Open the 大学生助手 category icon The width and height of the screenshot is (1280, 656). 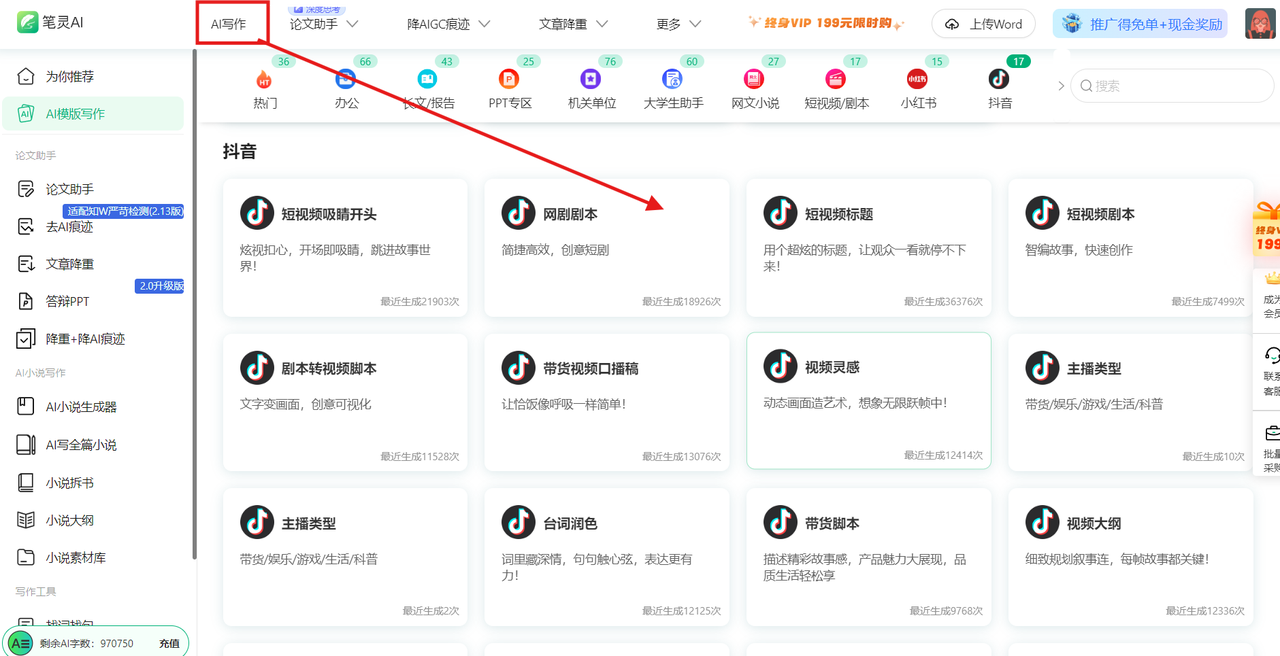pyautogui.click(x=673, y=79)
